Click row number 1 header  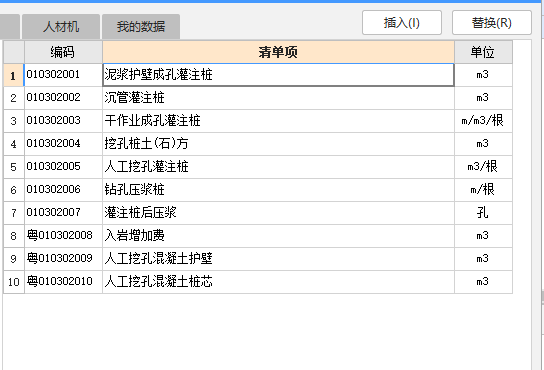14,75
